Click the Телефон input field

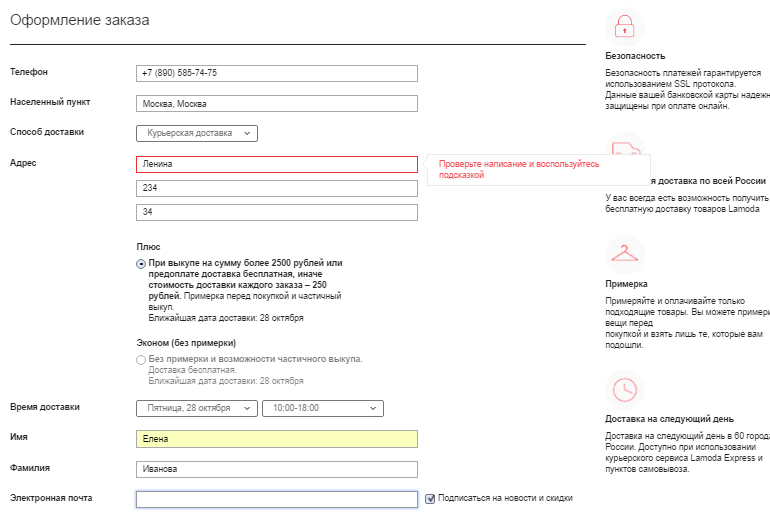click(x=277, y=73)
